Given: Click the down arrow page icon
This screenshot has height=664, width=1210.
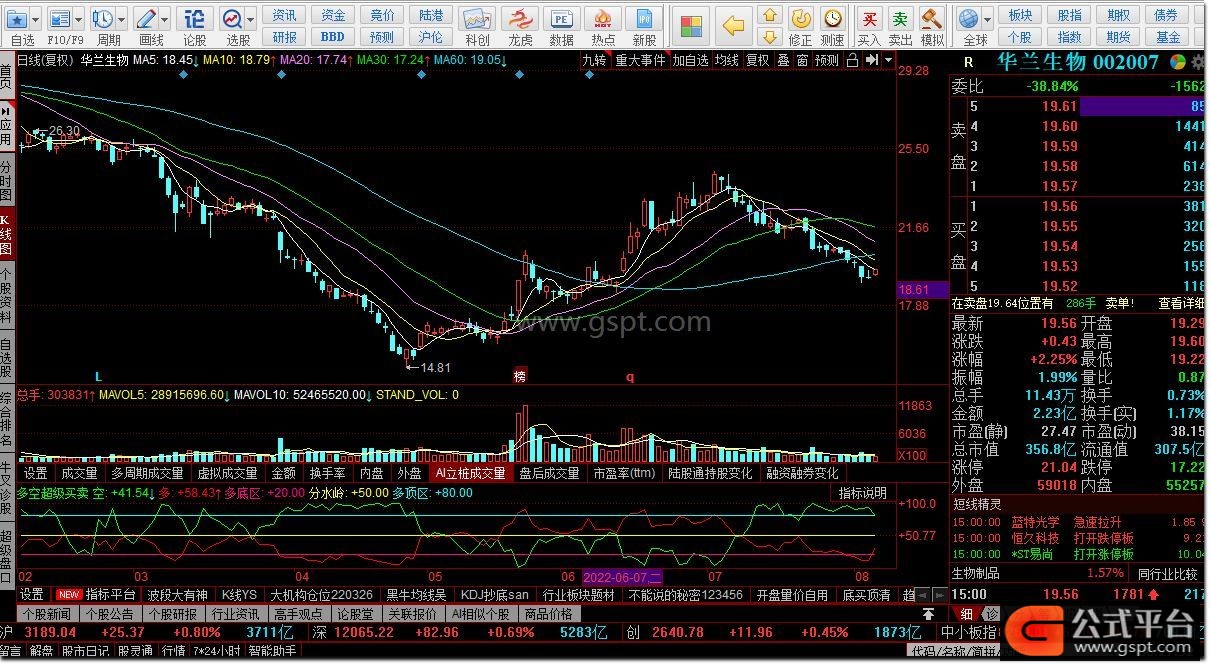Looking at the screenshot, I should click(x=769, y=37).
